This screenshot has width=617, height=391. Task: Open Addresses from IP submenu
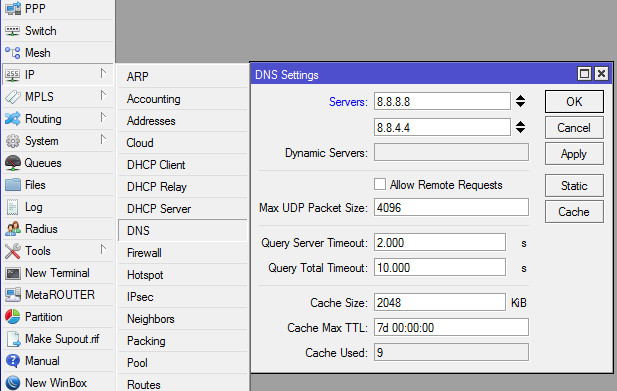coord(183,121)
